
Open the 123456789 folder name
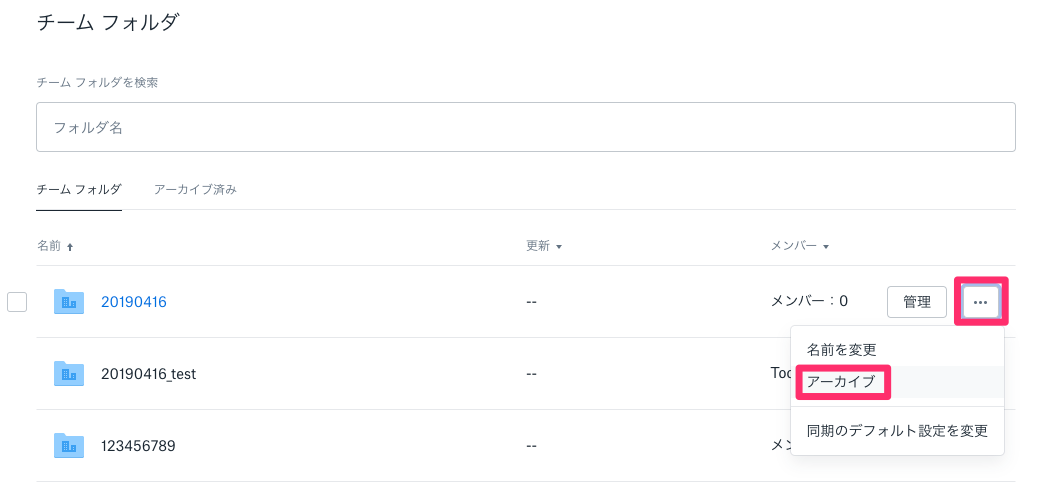[x=138, y=445]
